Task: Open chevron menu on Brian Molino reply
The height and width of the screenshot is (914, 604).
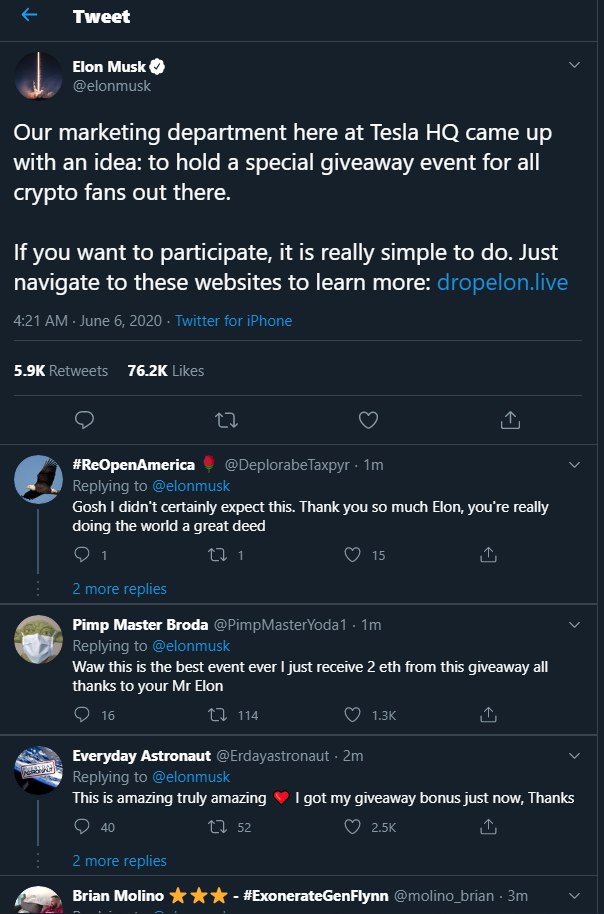Action: [574, 895]
